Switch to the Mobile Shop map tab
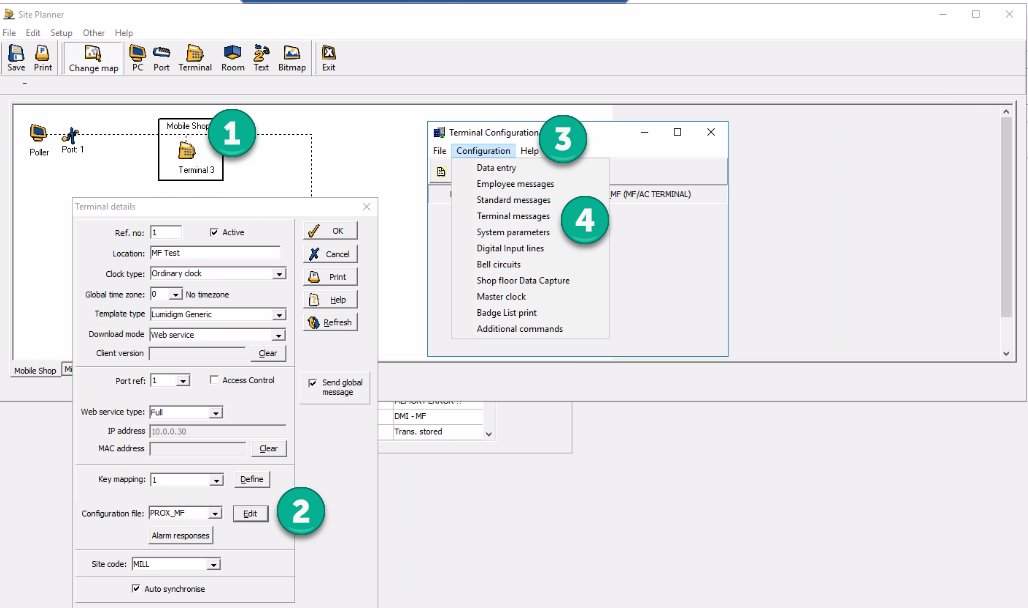Image resolution: width=1028 pixels, height=608 pixels. (x=35, y=371)
